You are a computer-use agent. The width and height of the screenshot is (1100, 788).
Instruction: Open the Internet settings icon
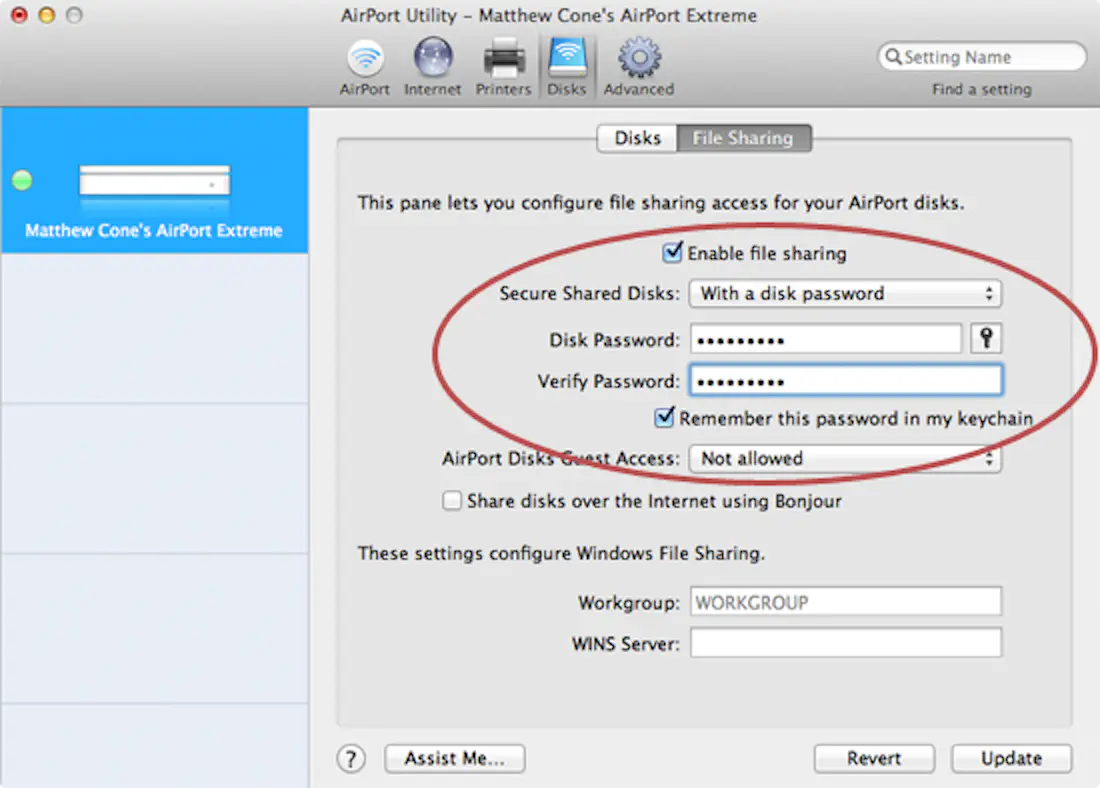[432, 57]
